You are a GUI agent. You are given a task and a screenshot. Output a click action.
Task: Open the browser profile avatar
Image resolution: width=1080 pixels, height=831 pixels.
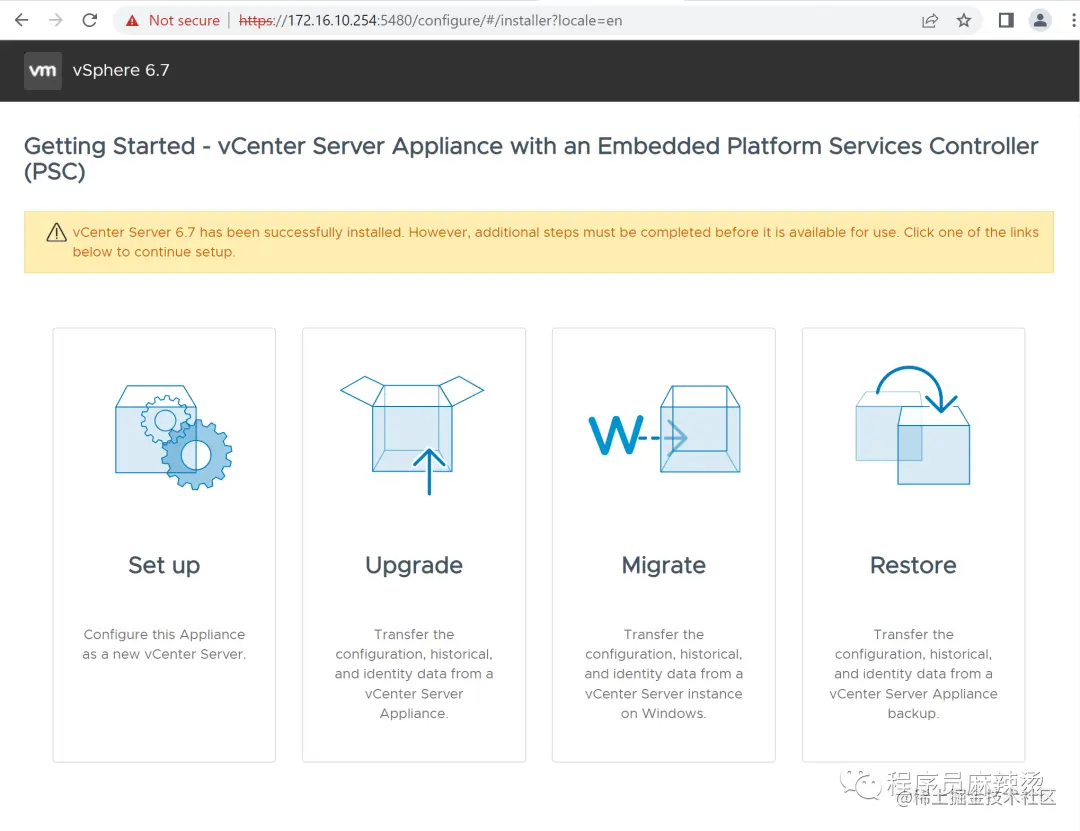point(1040,21)
